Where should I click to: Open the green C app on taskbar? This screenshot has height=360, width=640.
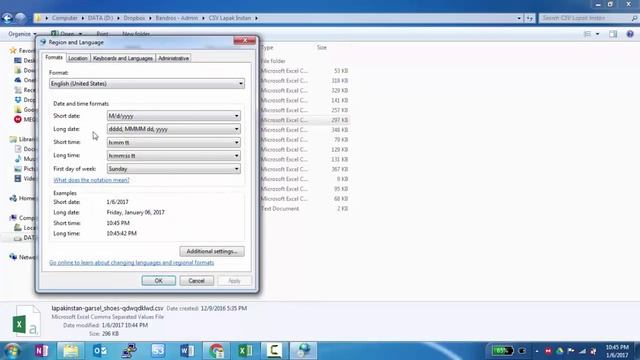click(274, 351)
